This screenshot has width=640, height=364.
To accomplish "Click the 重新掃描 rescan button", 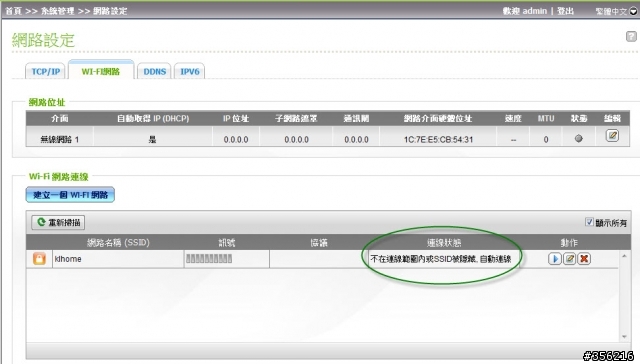I will point(58,222).
